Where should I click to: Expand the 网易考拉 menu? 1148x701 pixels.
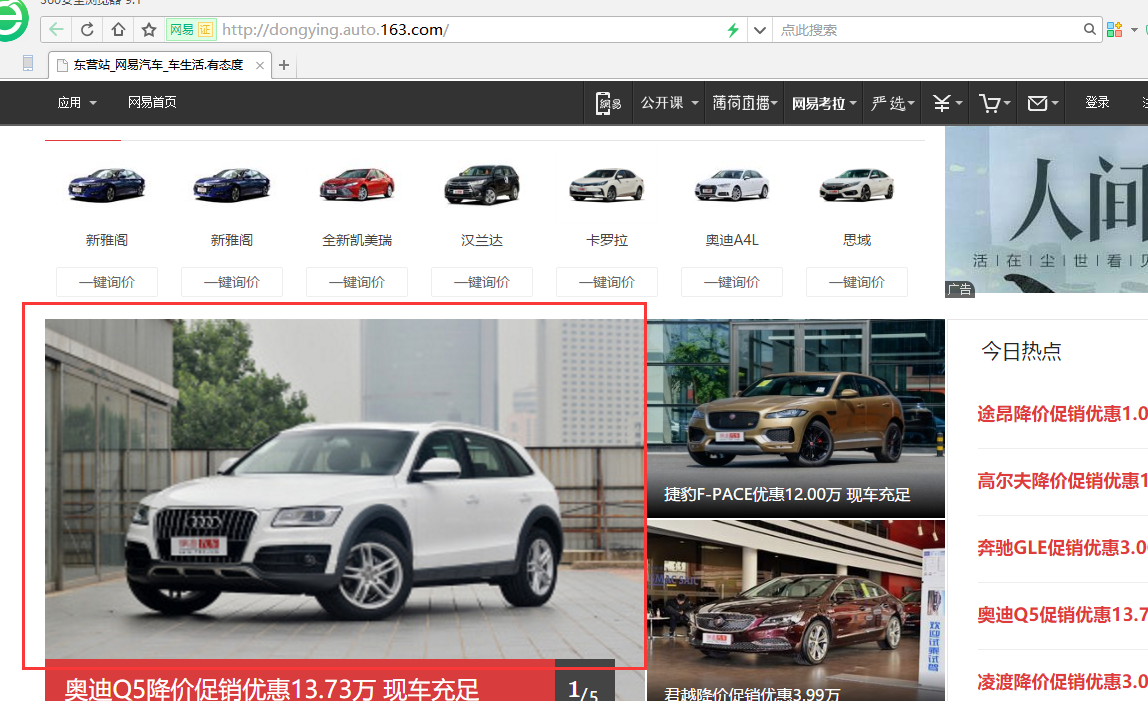824,103
